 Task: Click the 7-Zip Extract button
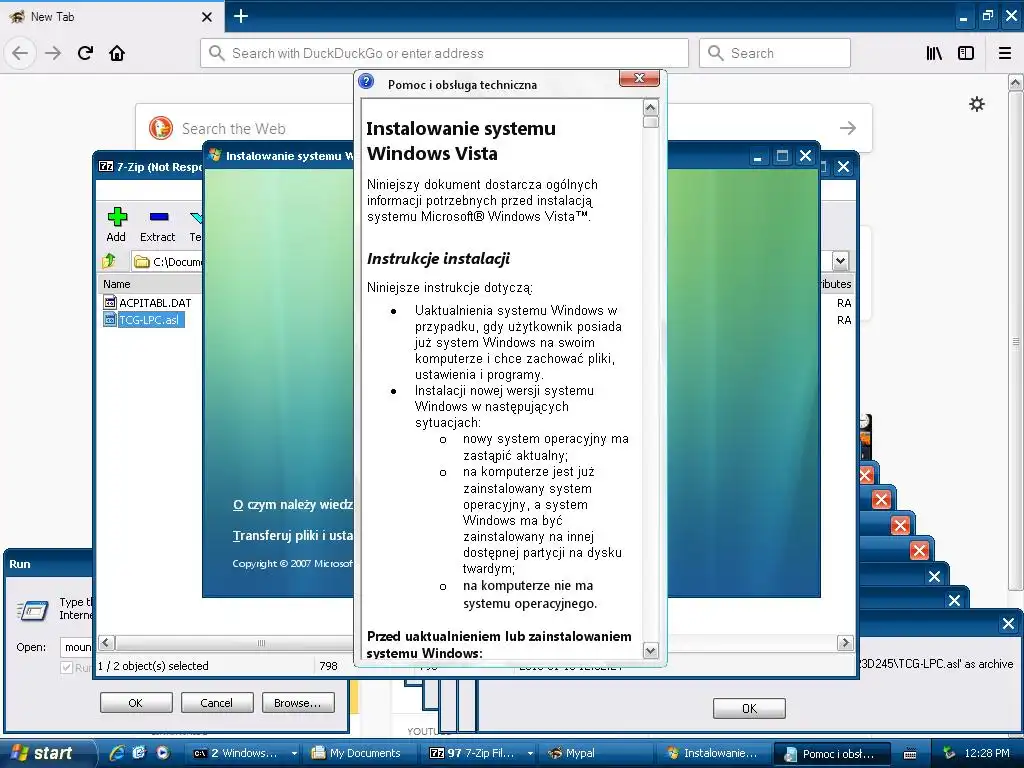pos(157,224)
